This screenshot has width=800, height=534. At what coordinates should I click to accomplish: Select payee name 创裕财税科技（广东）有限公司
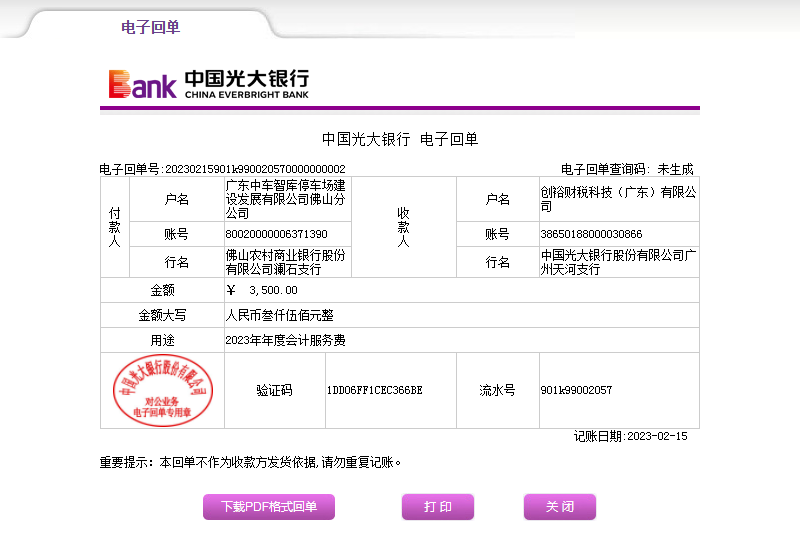point(618,199)
